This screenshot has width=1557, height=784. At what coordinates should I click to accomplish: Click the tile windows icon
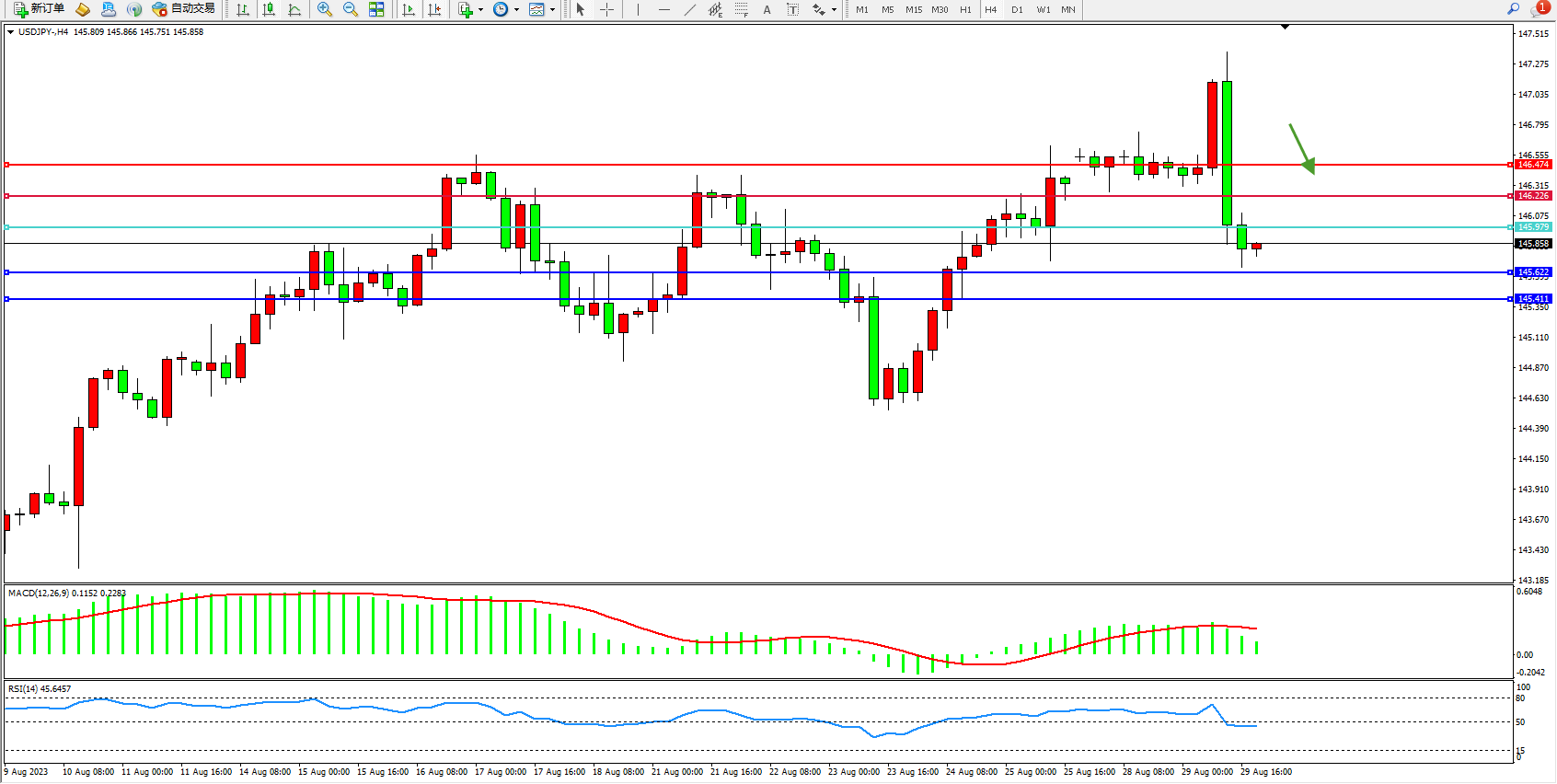[x=376, y=9]
